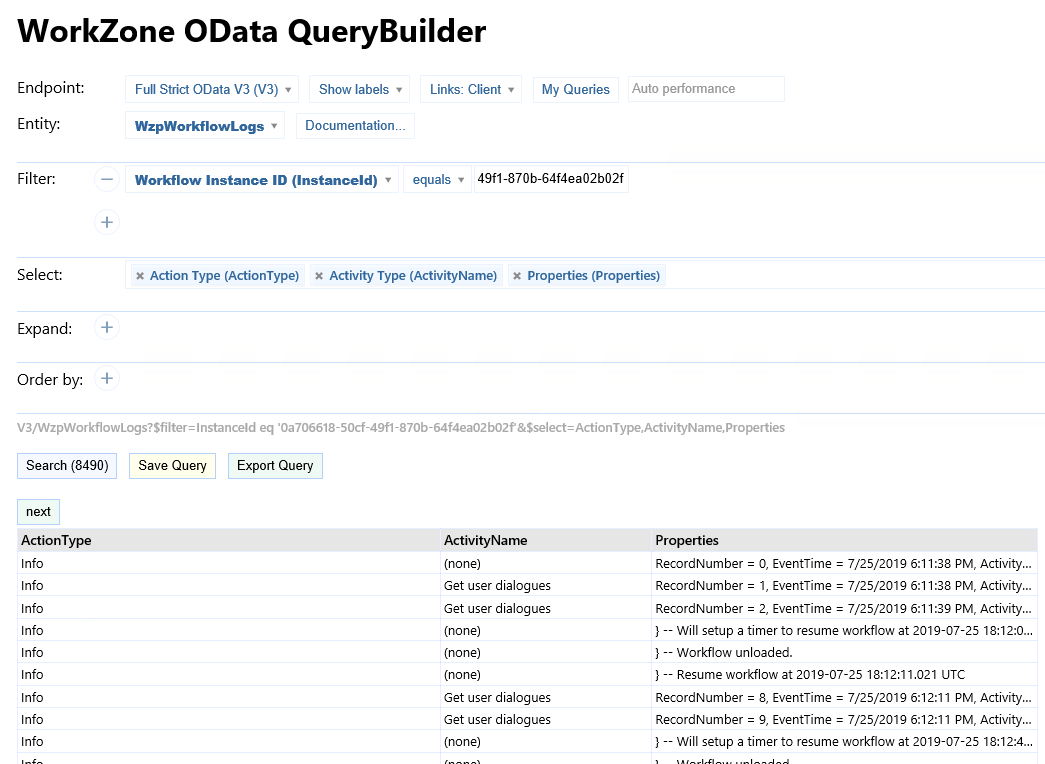This screenshot has height=764, width=1045.
Task: Open the Show labels dropdown
Action: 359,90
